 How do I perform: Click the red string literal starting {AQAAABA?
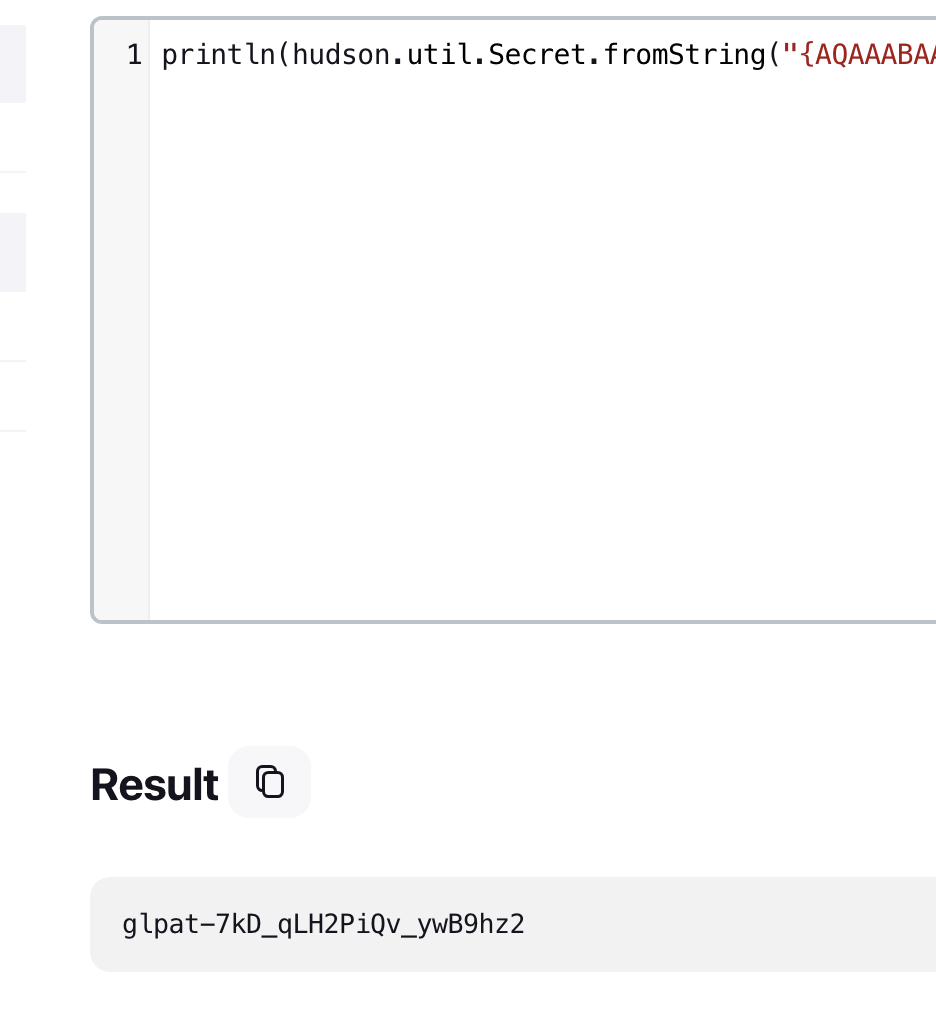(x=868, y=54)
